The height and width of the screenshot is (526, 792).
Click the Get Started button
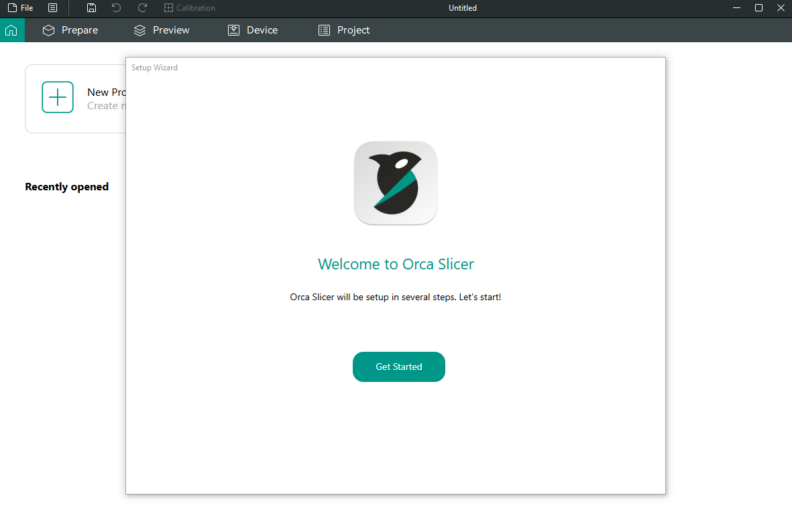point(399,367)
